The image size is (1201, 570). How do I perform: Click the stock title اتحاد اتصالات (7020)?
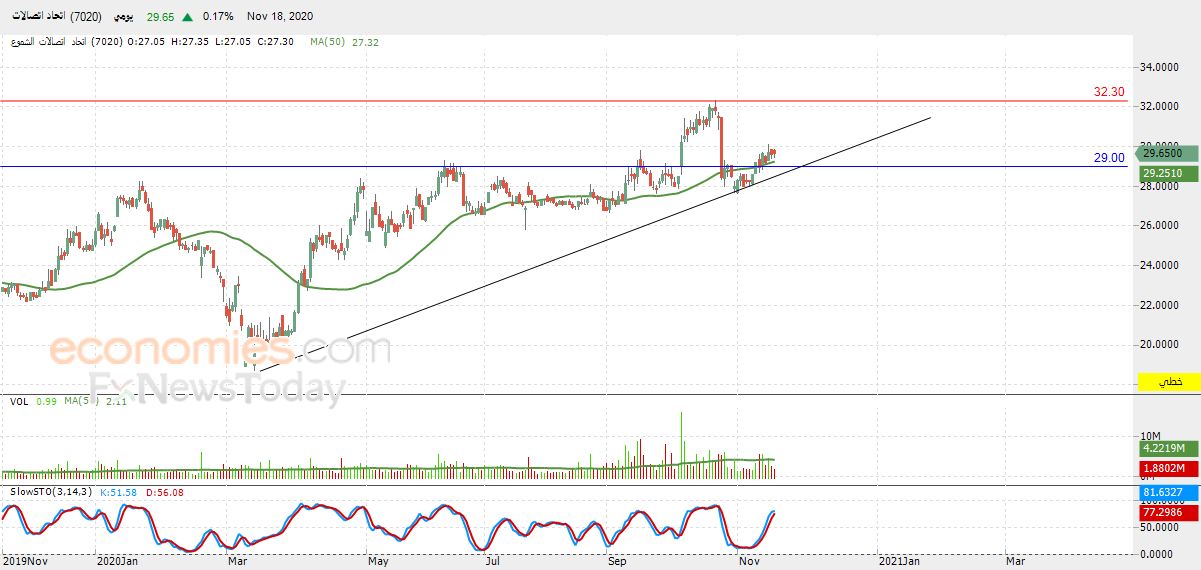point(55,17)
